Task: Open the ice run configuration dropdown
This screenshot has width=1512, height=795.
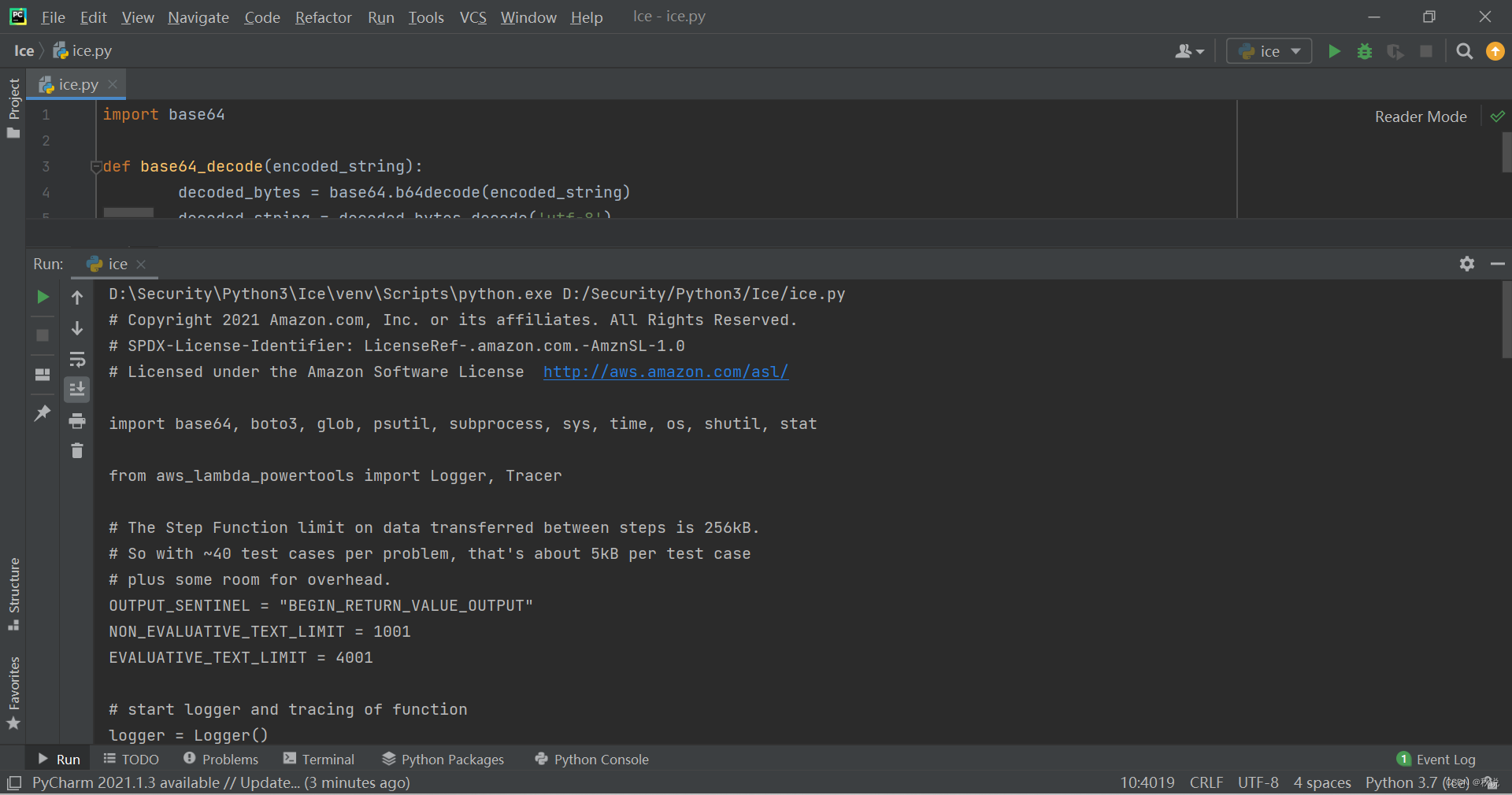Action: tap(1269, 51)
